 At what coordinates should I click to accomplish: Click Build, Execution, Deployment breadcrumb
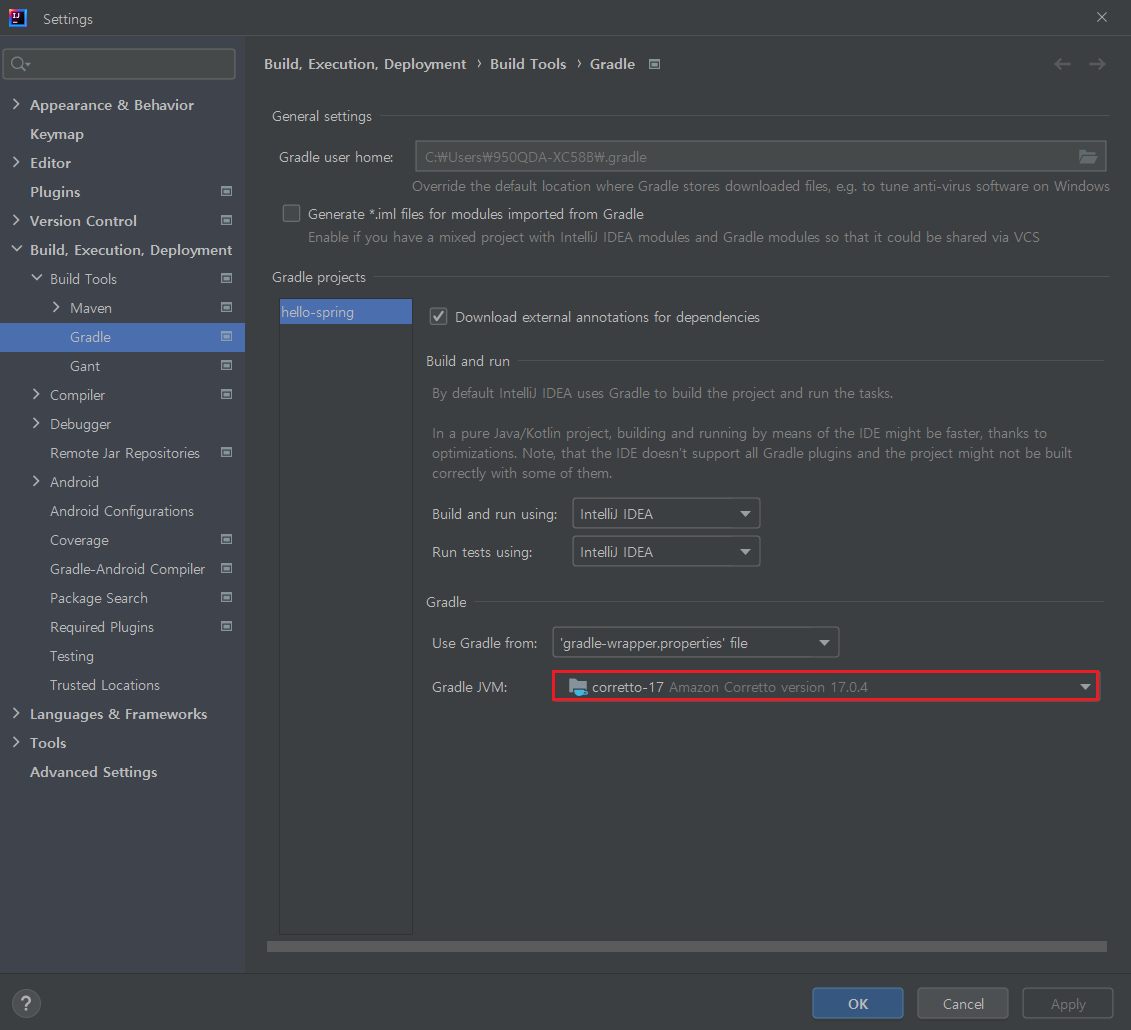365,64
